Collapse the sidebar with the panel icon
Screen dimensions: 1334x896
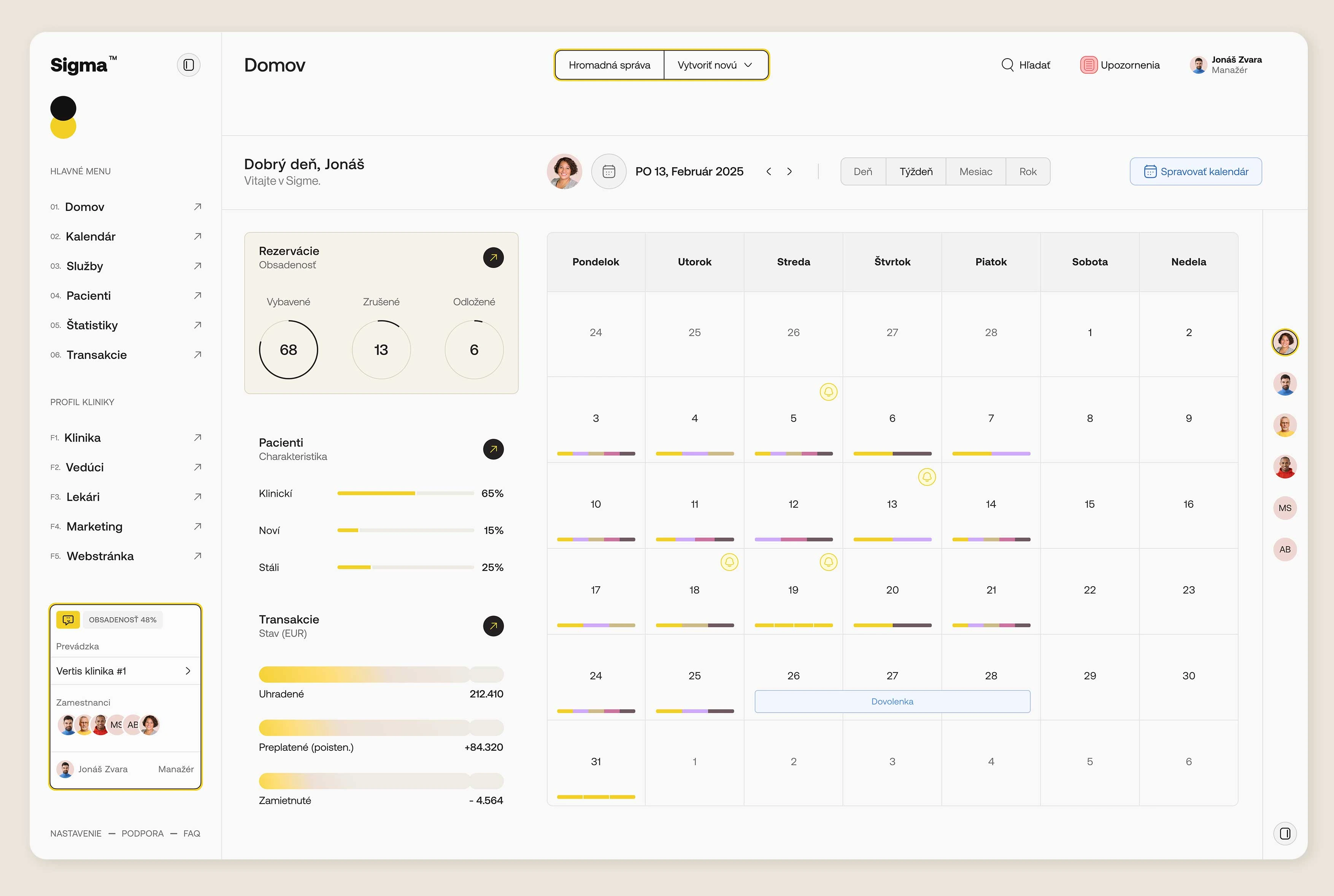click(189, 65)
